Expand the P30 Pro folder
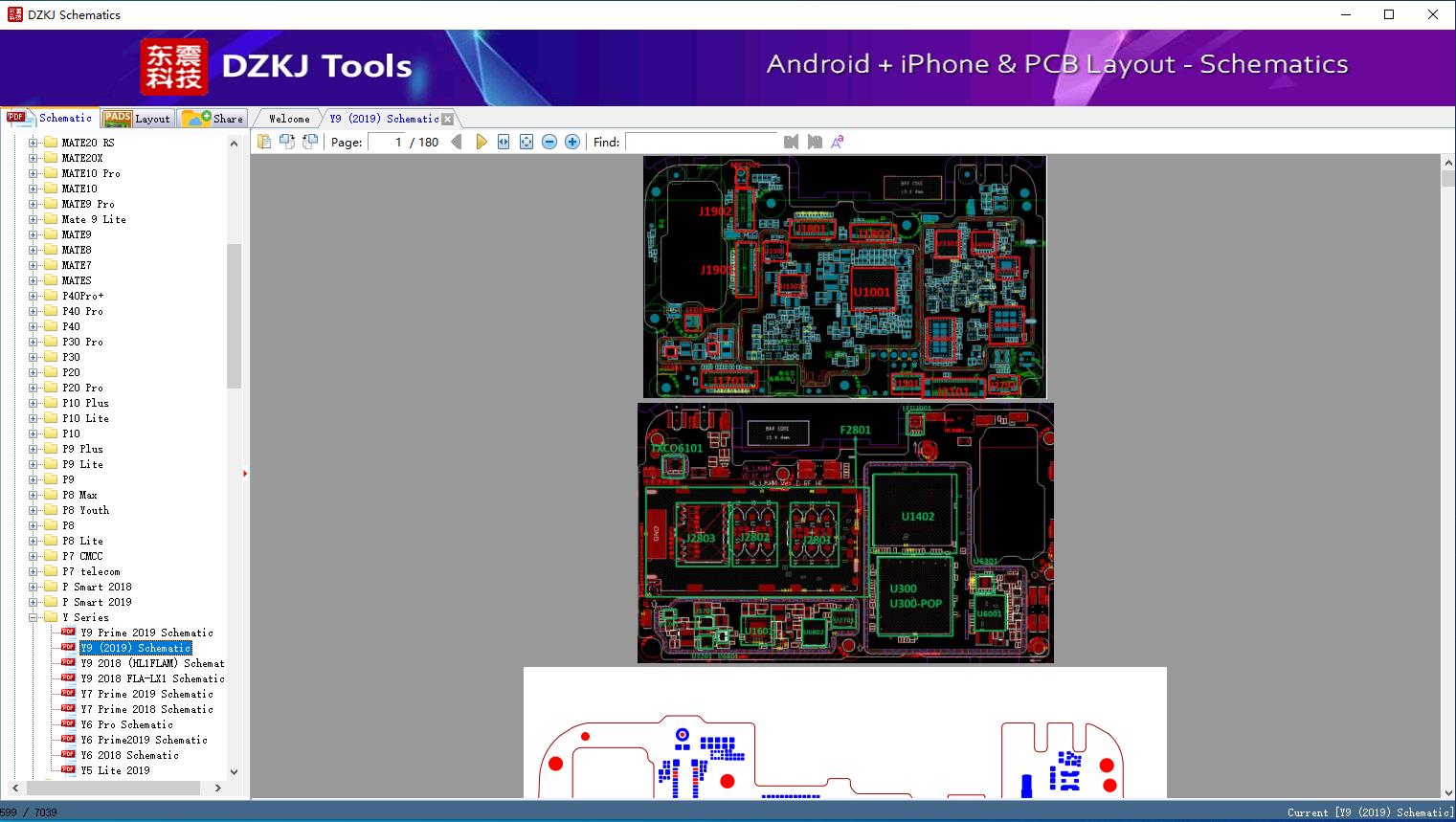Screen dimensions: 1456x822 pos(33,342)
